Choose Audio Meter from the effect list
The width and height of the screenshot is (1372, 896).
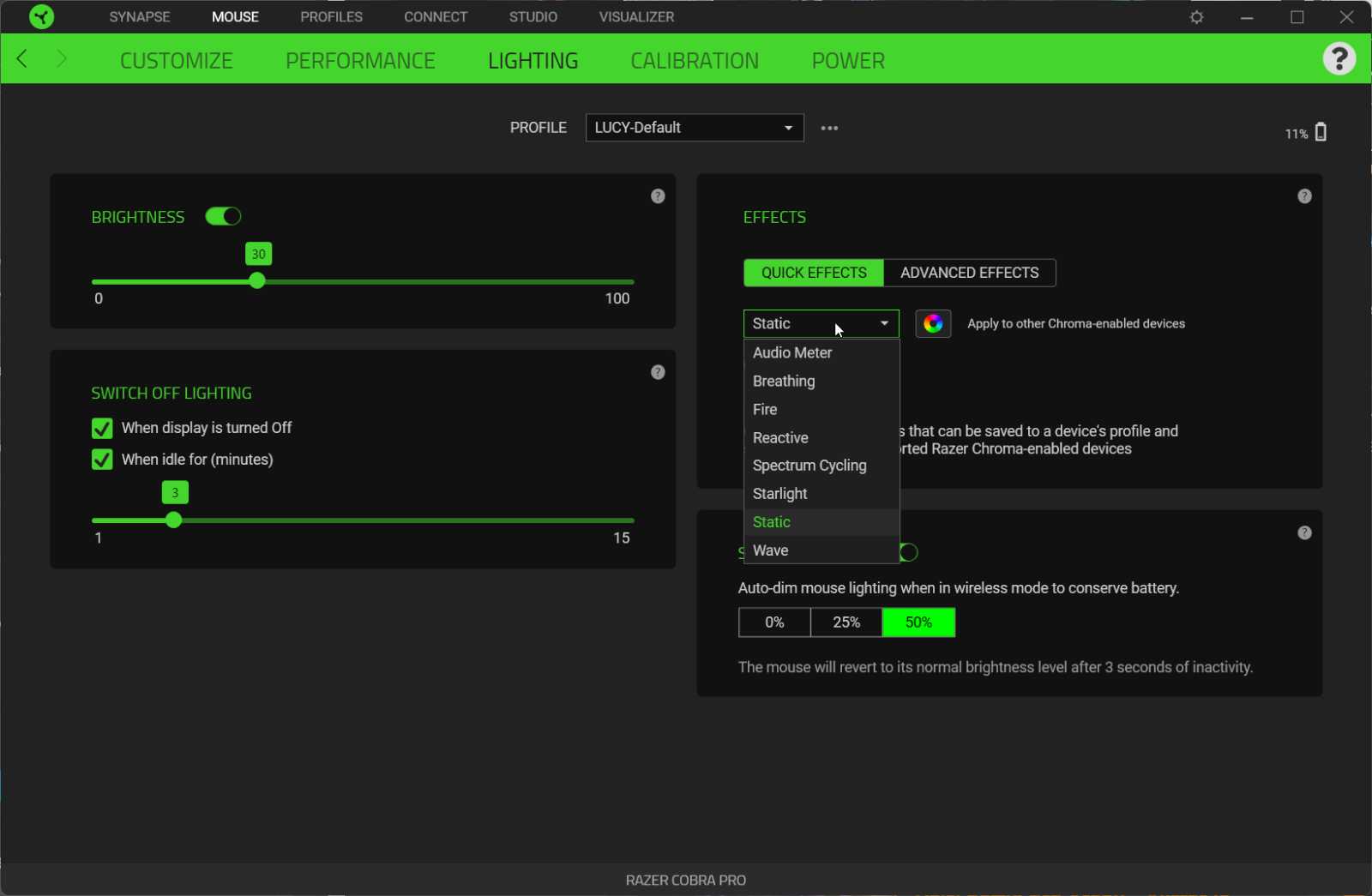pyautogui.click(x=821, y=353)
